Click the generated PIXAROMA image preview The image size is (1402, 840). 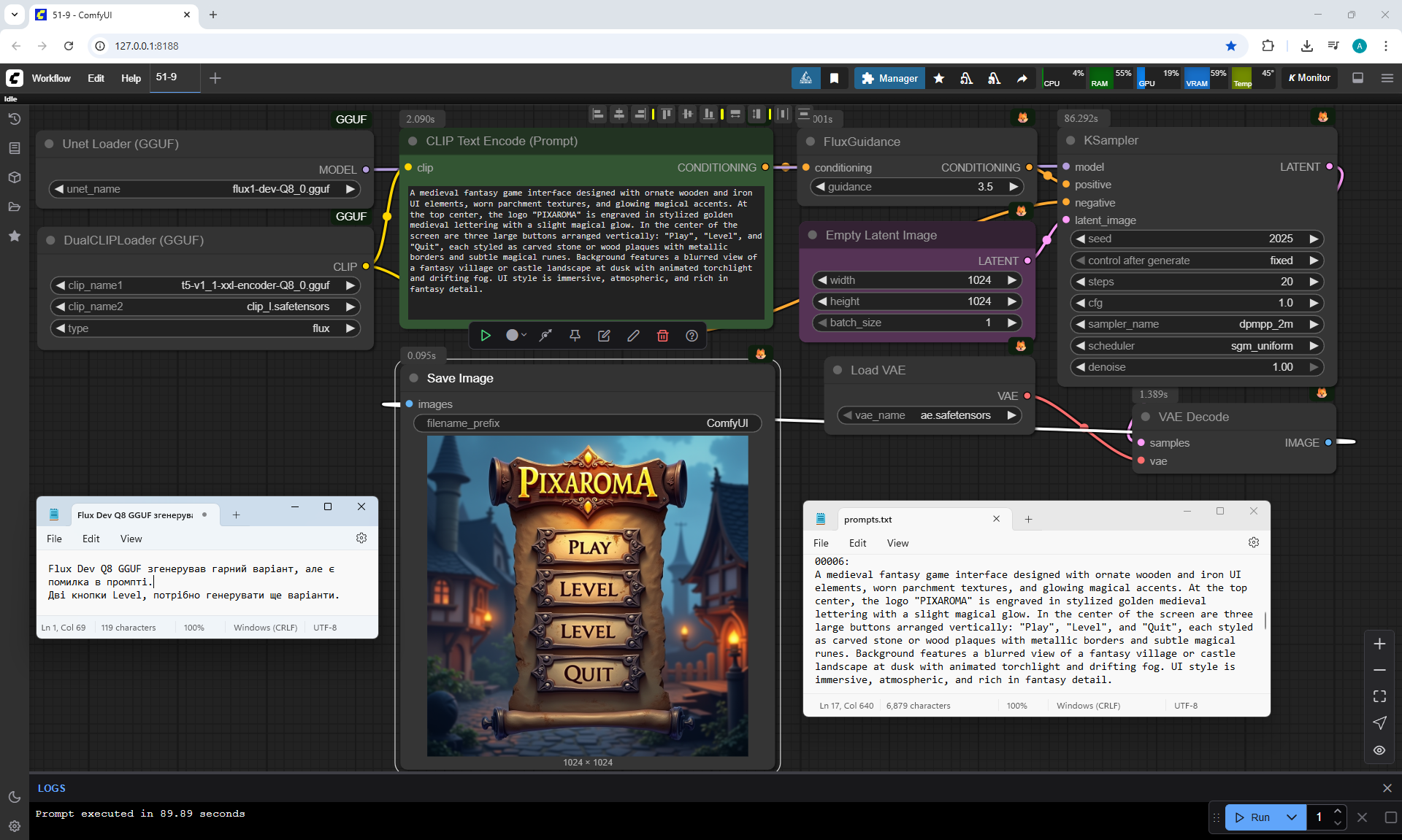pos(587,596)
